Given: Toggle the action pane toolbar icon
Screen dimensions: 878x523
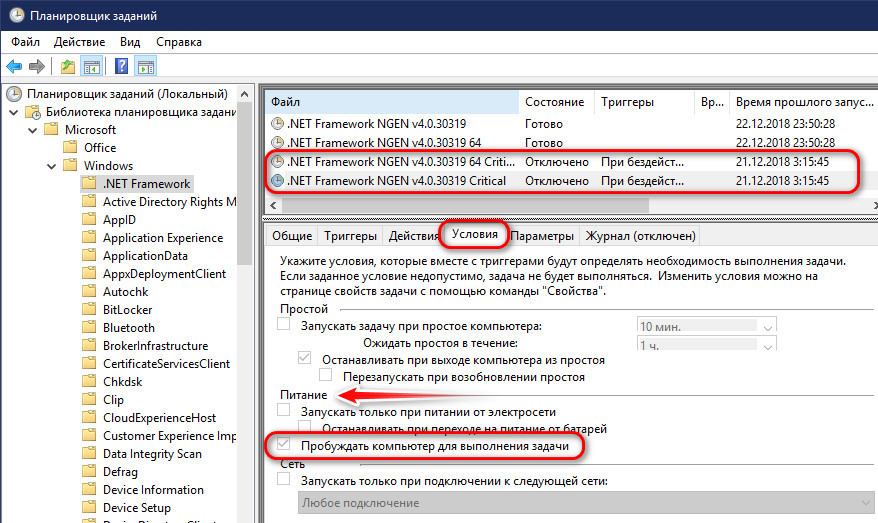Looking at the screenshot, I should 146,67.
